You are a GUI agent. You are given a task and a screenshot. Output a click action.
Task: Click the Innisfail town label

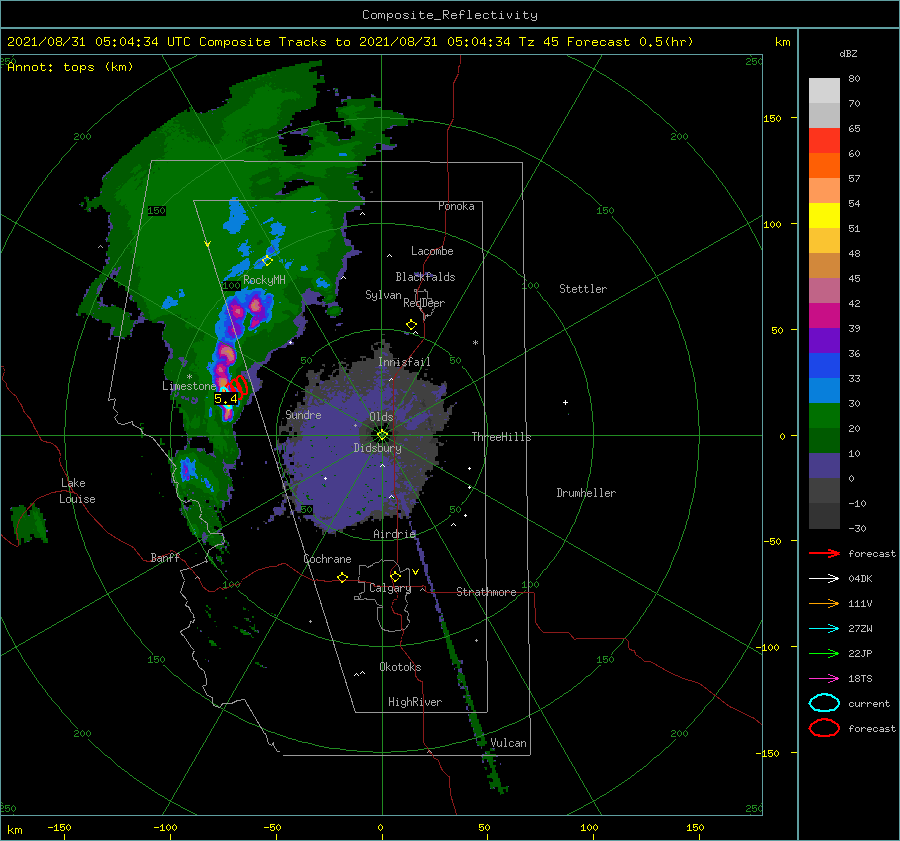(404, 362)
